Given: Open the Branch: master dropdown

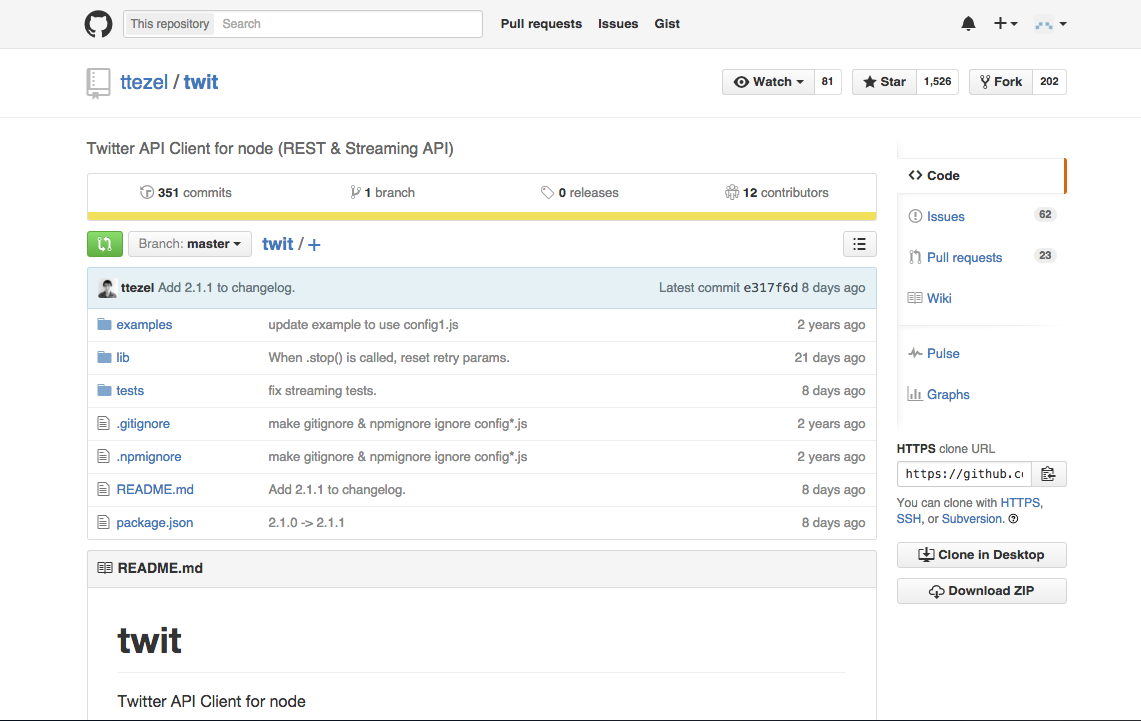Looking at the screenshot, I should [x=190, y=244].
